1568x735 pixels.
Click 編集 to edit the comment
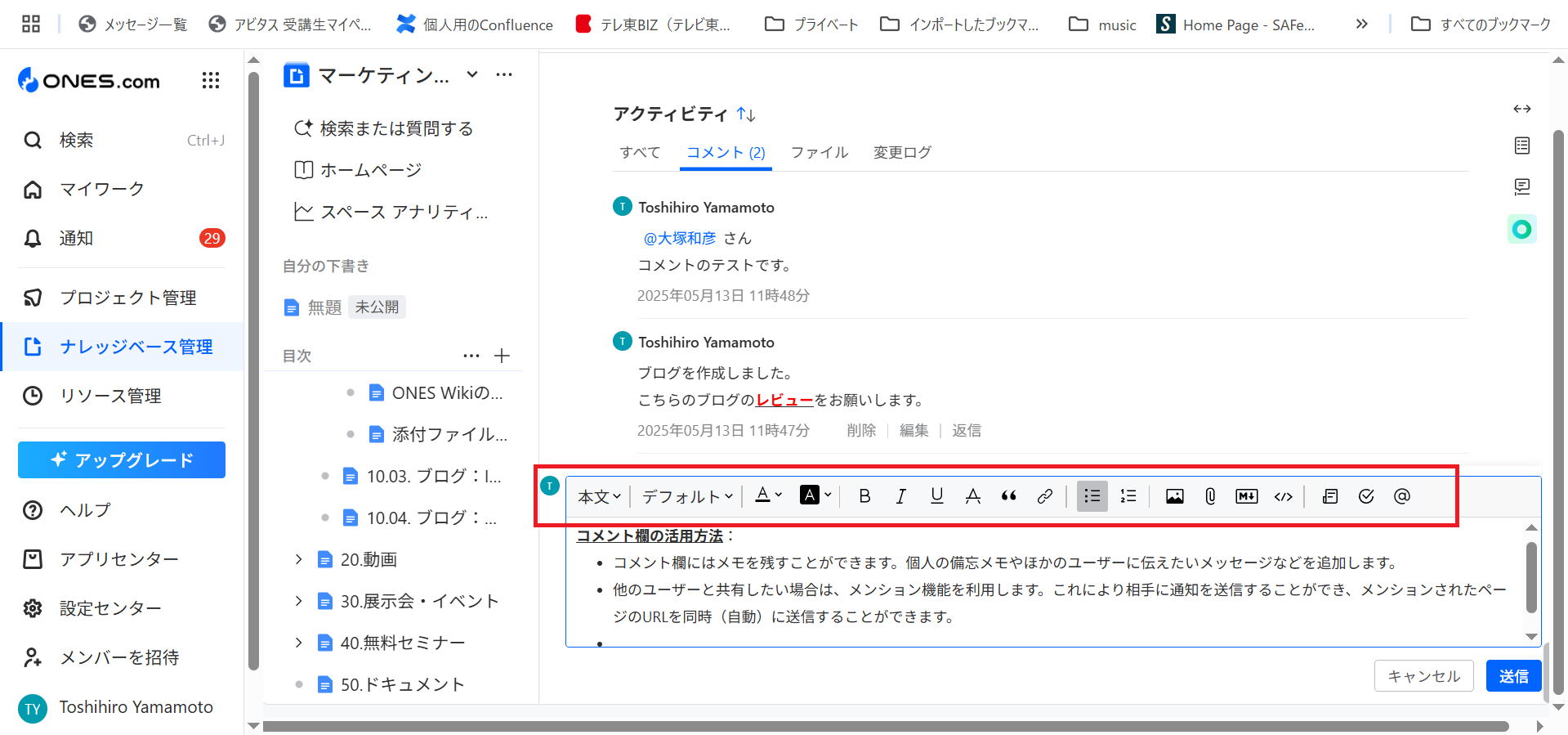914,430
